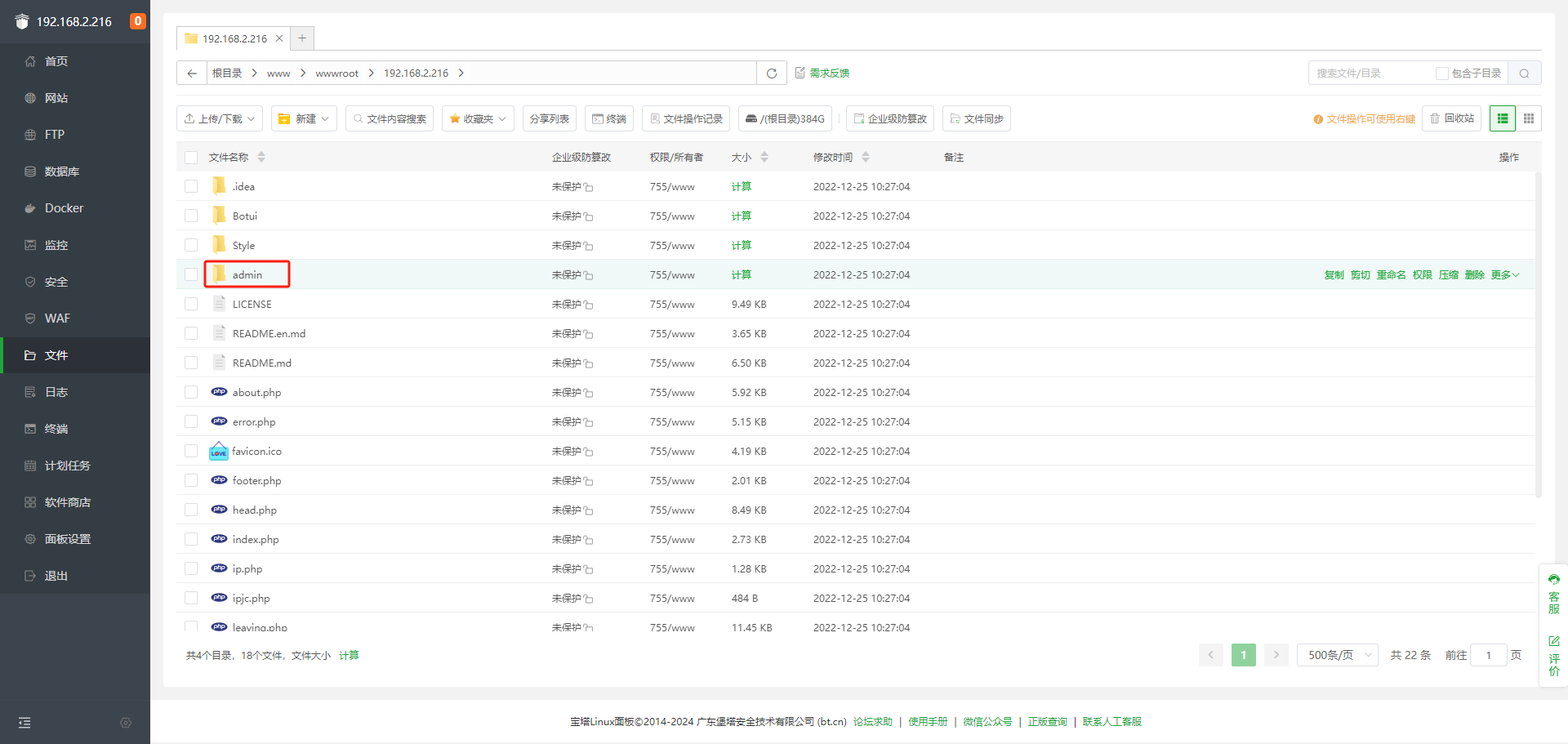Screen dimensions: 1568x744
Task: Click the sidebar bottom settings gear icon
Action: point(126,723)
